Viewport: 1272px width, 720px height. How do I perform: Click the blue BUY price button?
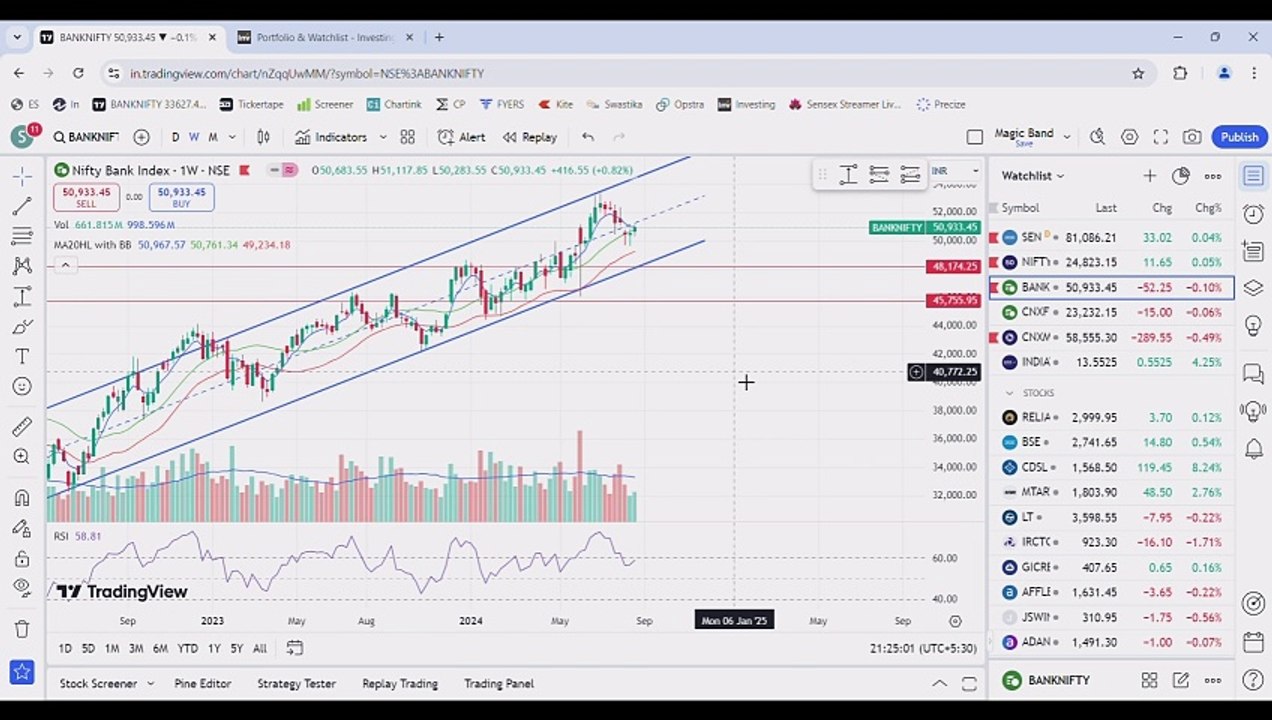181,197
